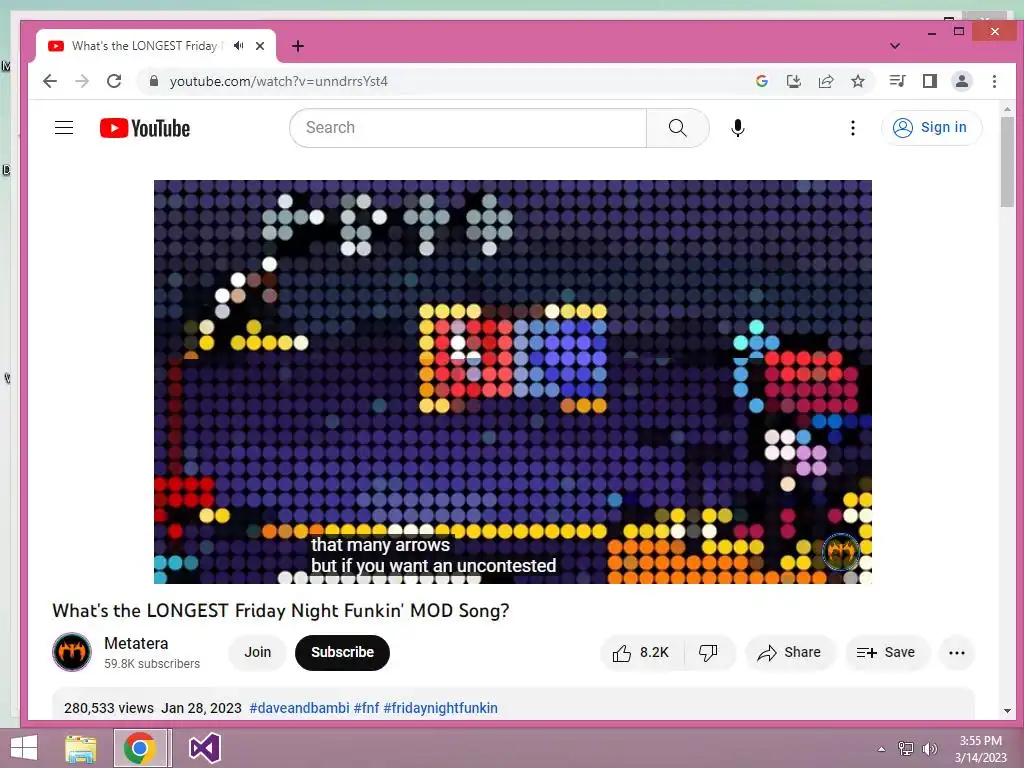Select the YouTube video tab
The image size is (1024, 768).
[155, 46]
